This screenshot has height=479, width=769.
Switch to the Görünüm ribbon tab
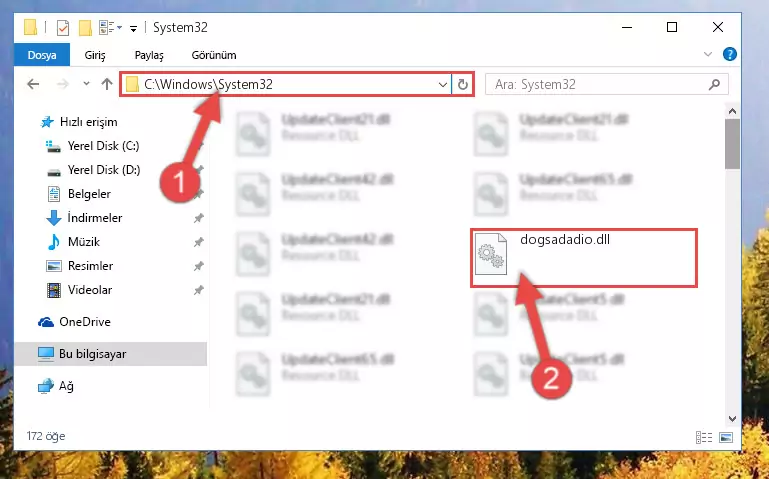coord(214,55)
